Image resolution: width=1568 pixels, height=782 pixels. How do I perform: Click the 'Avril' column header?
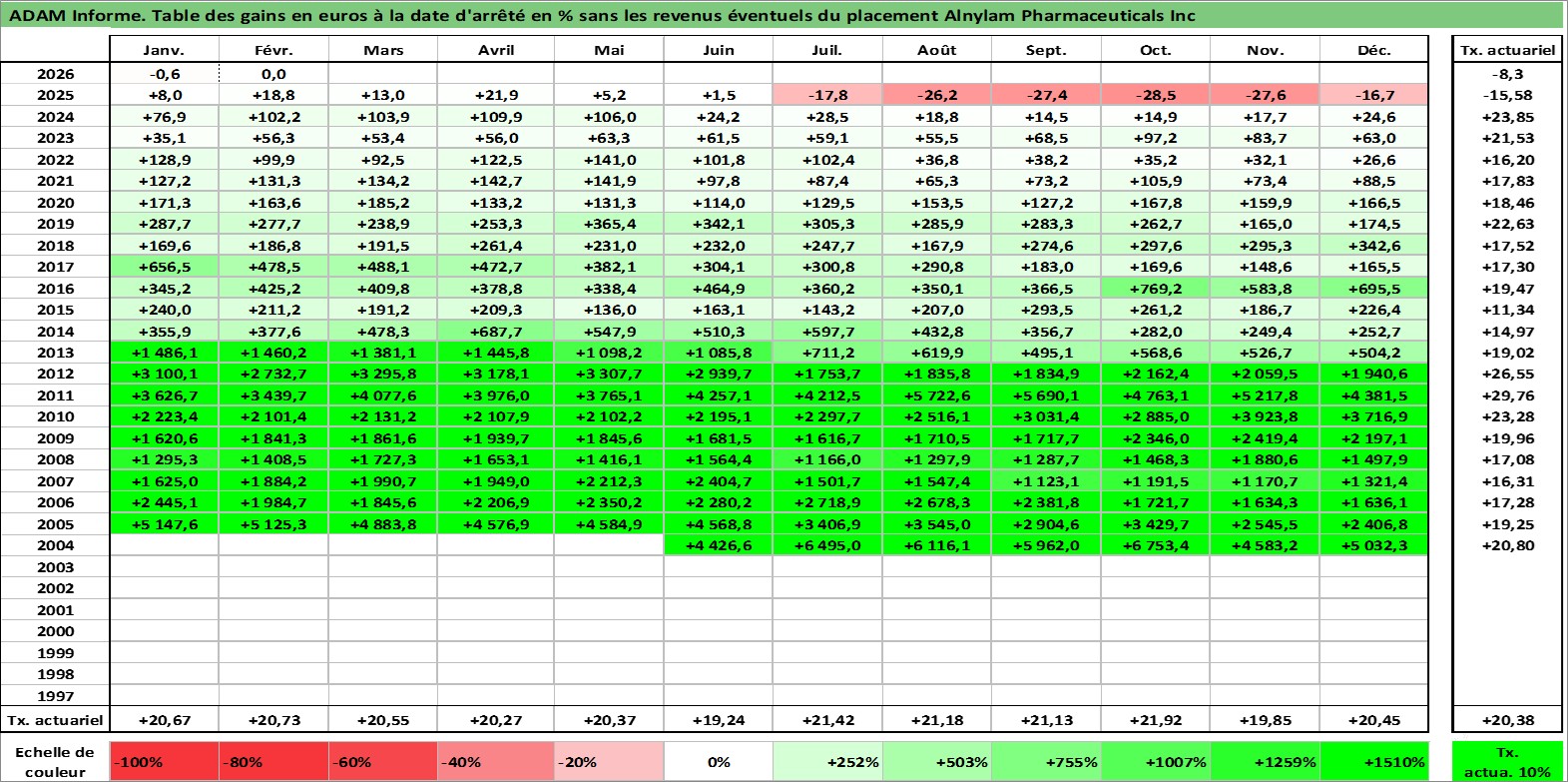pyautogui.click(x=496, y=50)
